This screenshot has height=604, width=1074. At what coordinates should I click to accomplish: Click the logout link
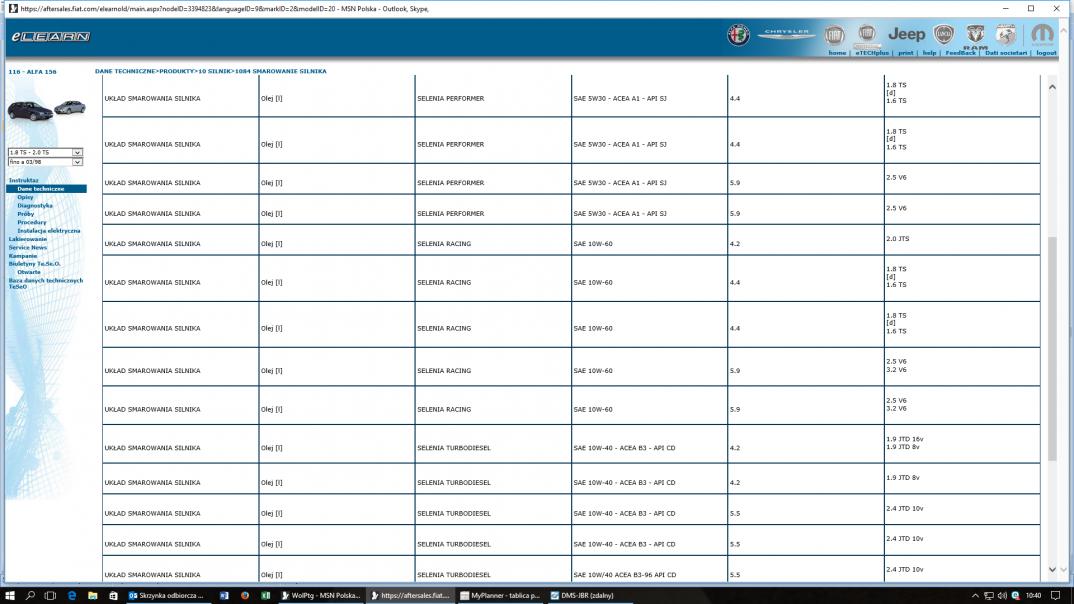coord(1046,53)
